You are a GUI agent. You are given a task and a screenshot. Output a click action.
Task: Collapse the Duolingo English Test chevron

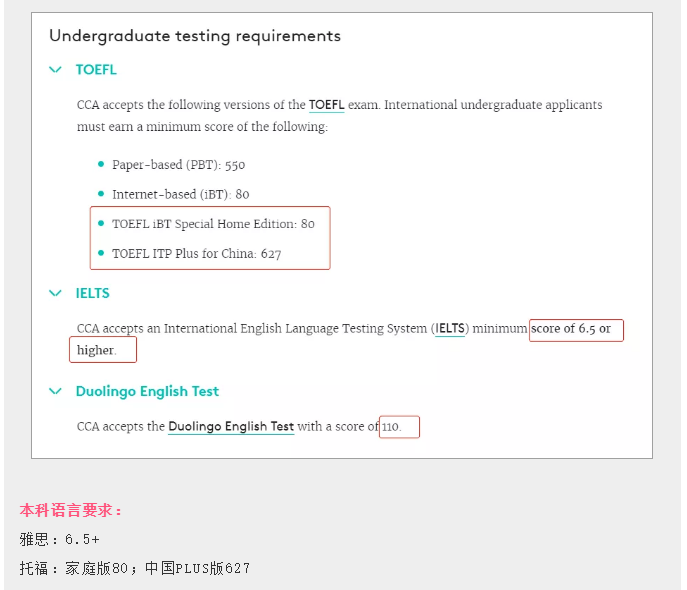pos(55,391)
